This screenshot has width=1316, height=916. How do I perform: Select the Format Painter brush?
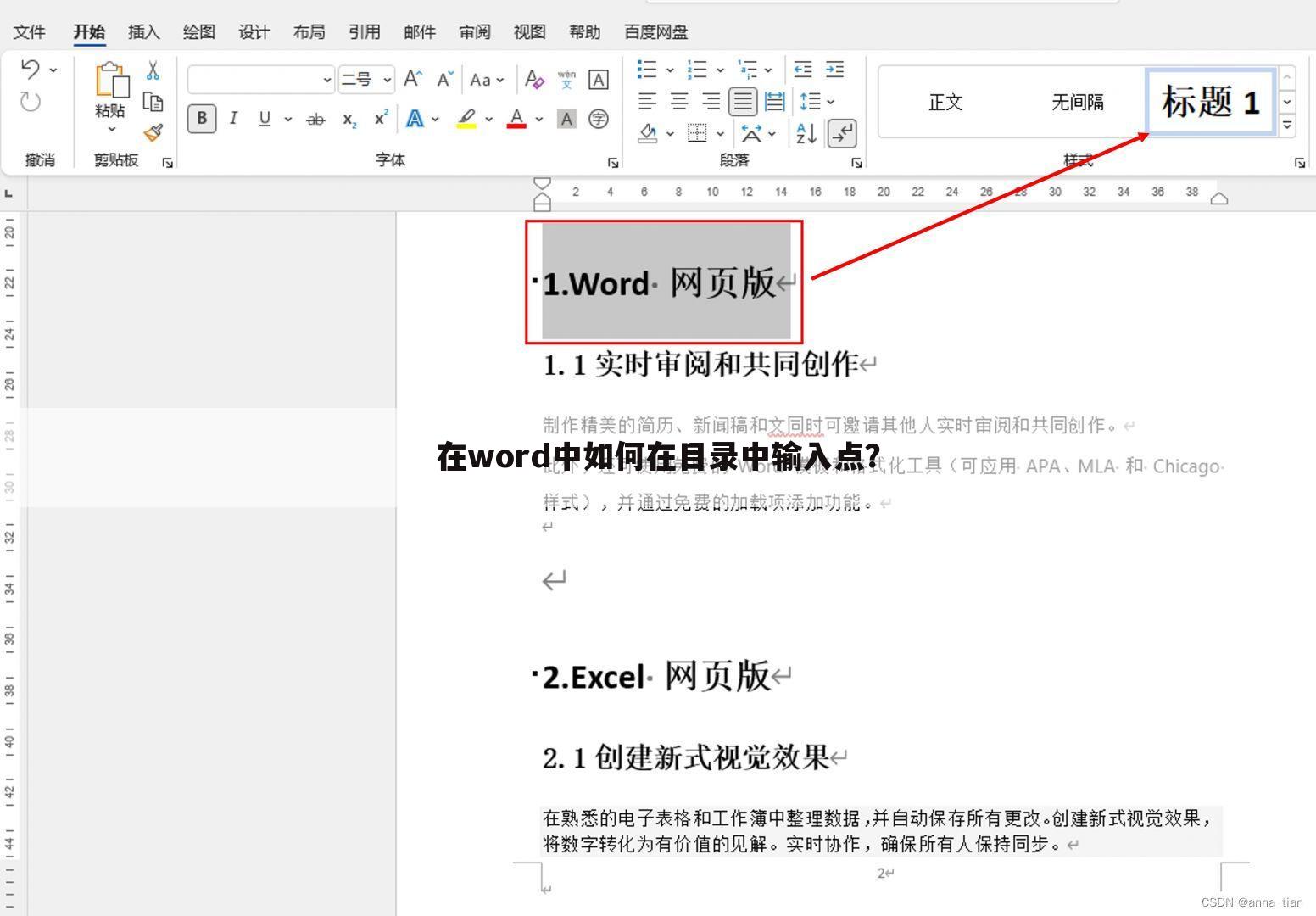click(x=153, y=133)
